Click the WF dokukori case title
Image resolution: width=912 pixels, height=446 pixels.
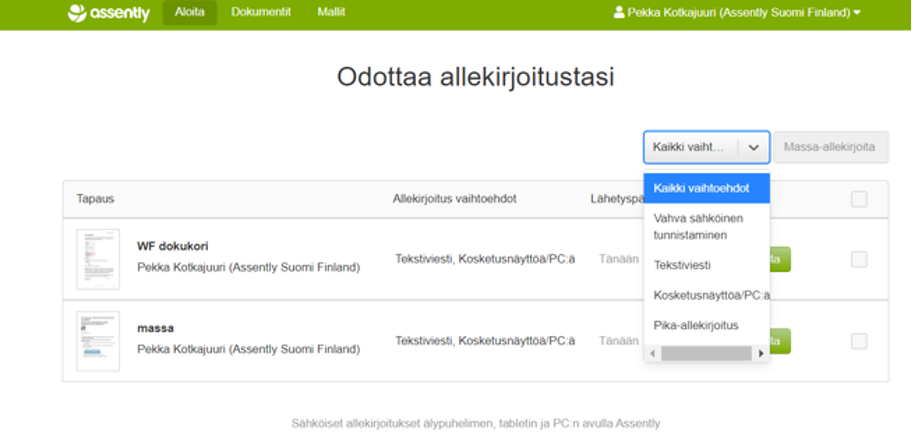tap(173, 246)
